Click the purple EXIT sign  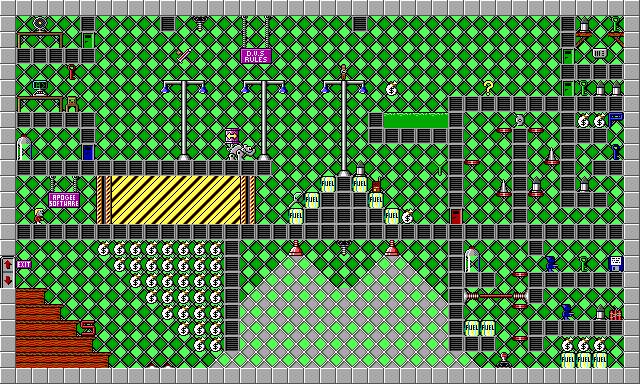tap(24, 264)
